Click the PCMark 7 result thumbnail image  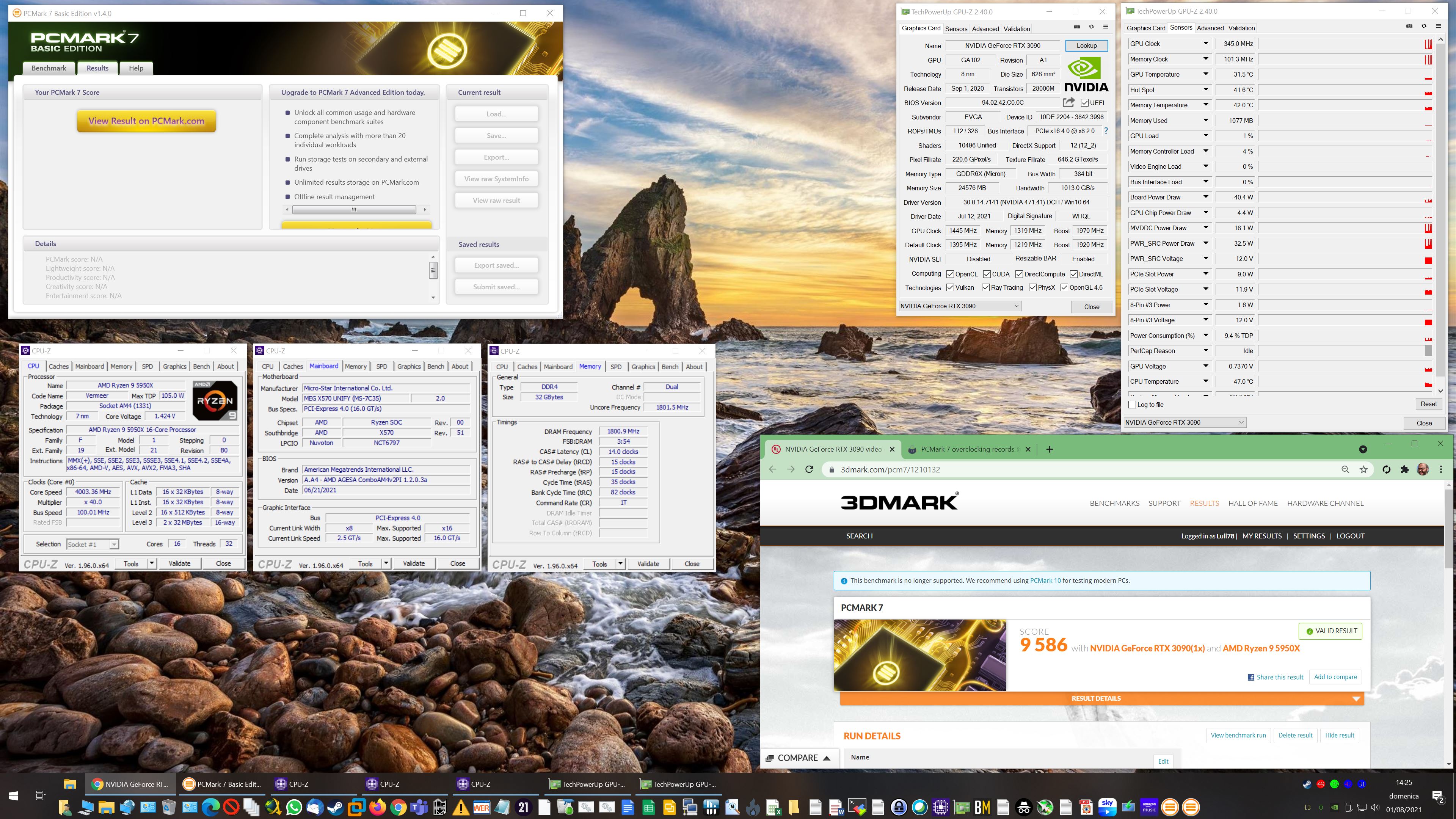pyautogui.click(x=919, y=655)
